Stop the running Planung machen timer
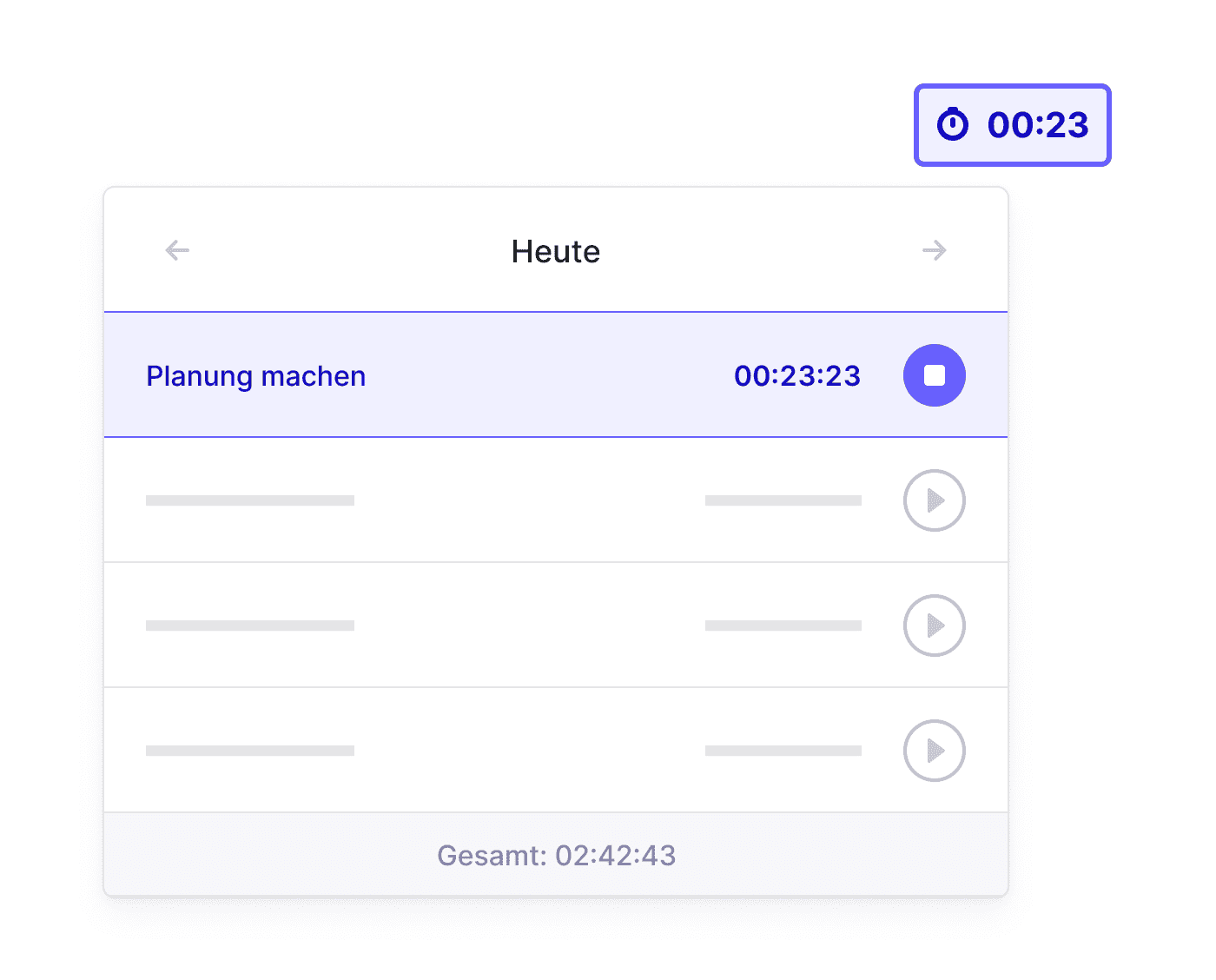The width and height of the screenshot is (1216, 980). coord(935,375)
